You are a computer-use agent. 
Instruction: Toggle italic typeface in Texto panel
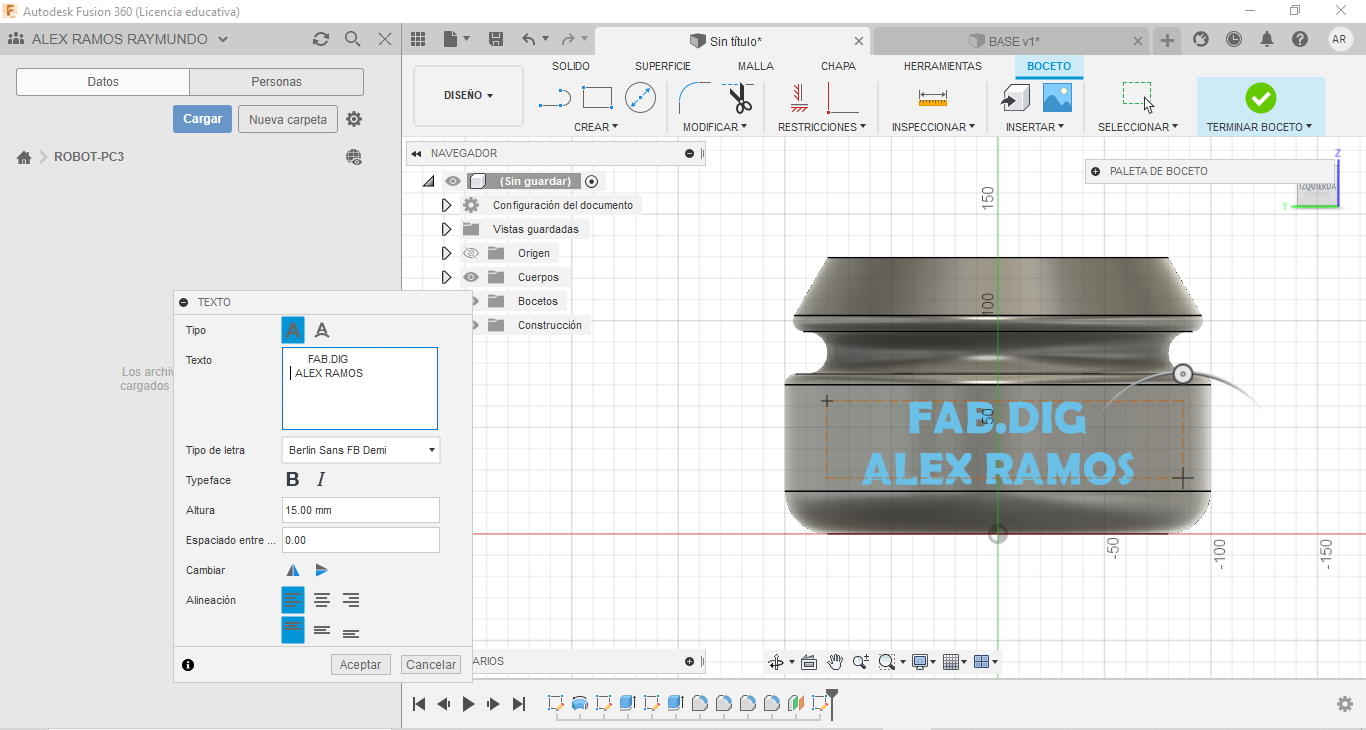pyautogui.click(x=321, y=480)
